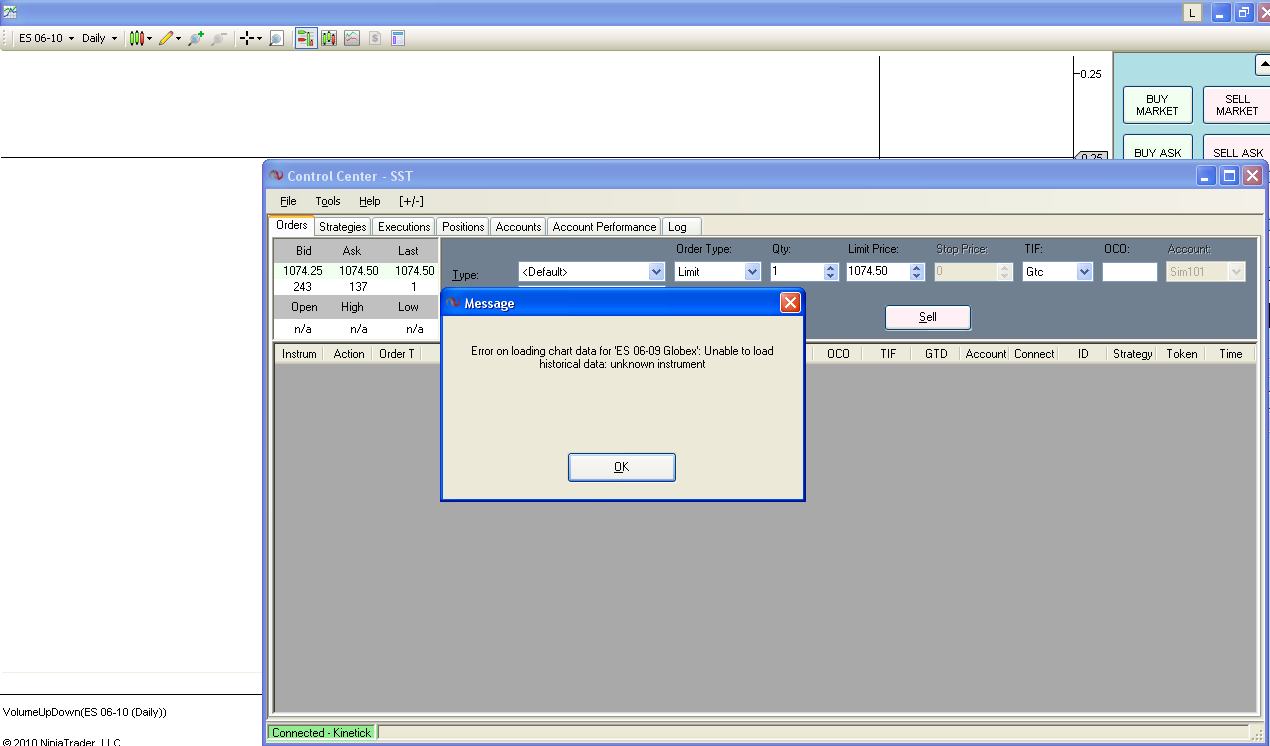Switch to the Accounts tab

pos(518,227)
